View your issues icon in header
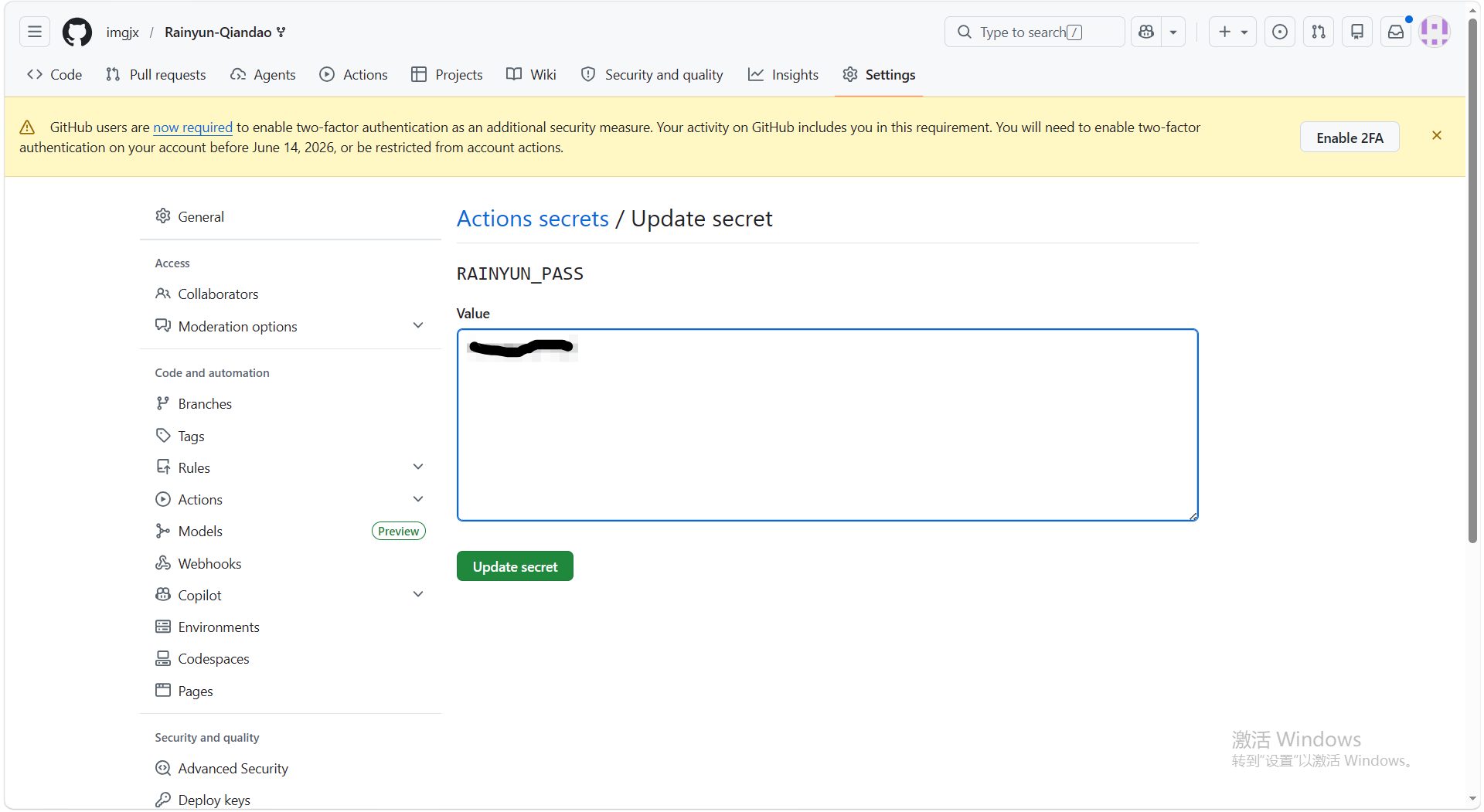The height and width of the screenshot is (812, 1484). 1280,32
